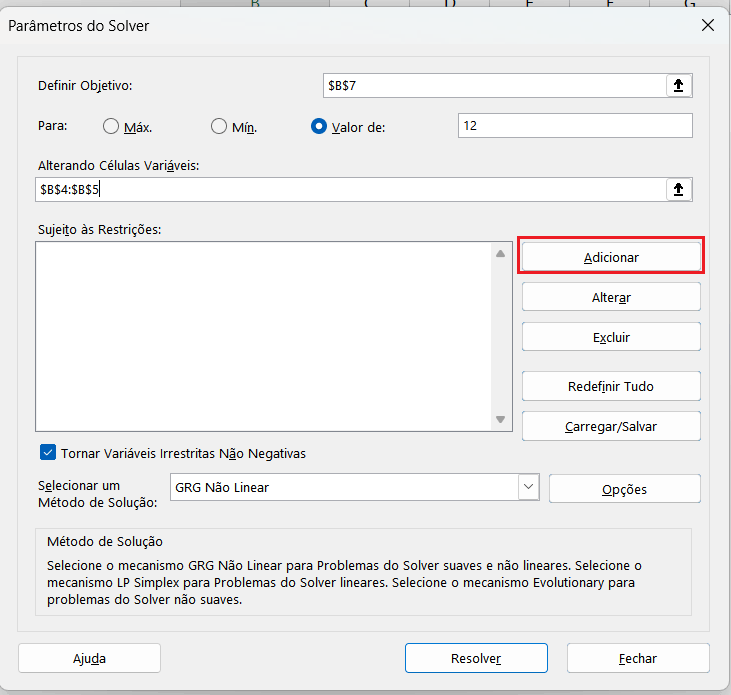Open Carregar/Salvar model dialog
731x695 pixels.
tap(611, 426)
